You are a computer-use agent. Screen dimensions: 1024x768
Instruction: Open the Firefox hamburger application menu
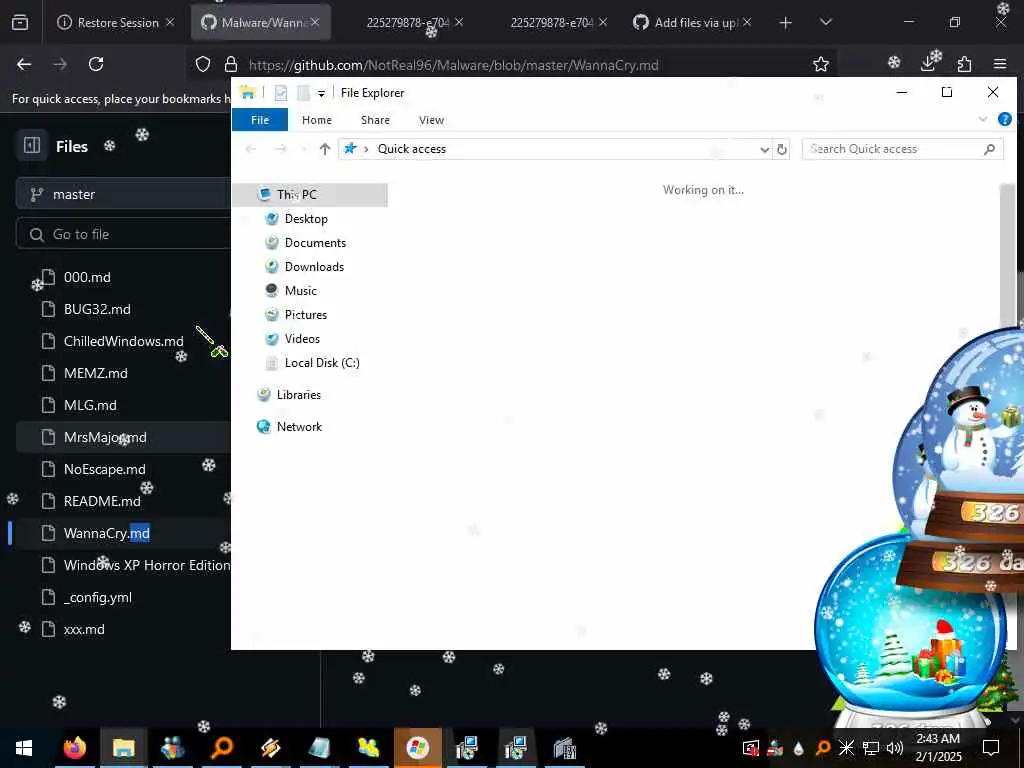pos(1000,64)
